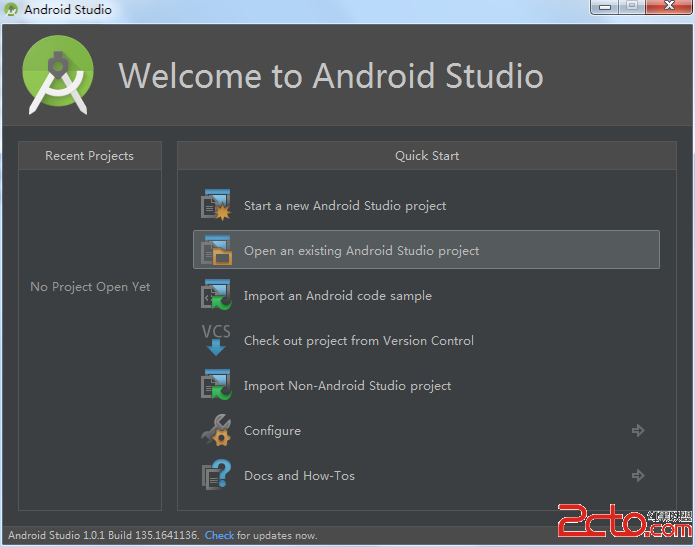The width and height of the screenshot is (695, 547).
Task: Select Import Non-Android Studio project text
Action: pyautogui.click(x=347, y=386)
